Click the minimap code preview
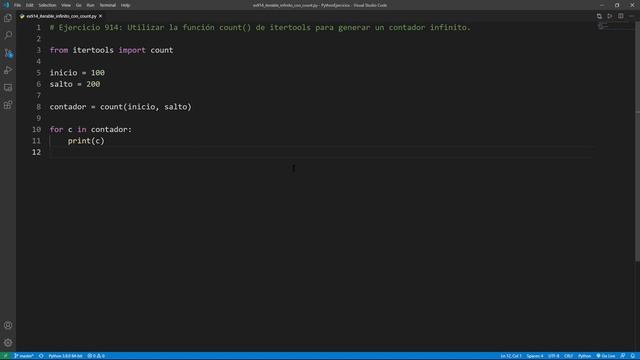The width and height of the screenshot is (640, 360). (x=602, y=27)
